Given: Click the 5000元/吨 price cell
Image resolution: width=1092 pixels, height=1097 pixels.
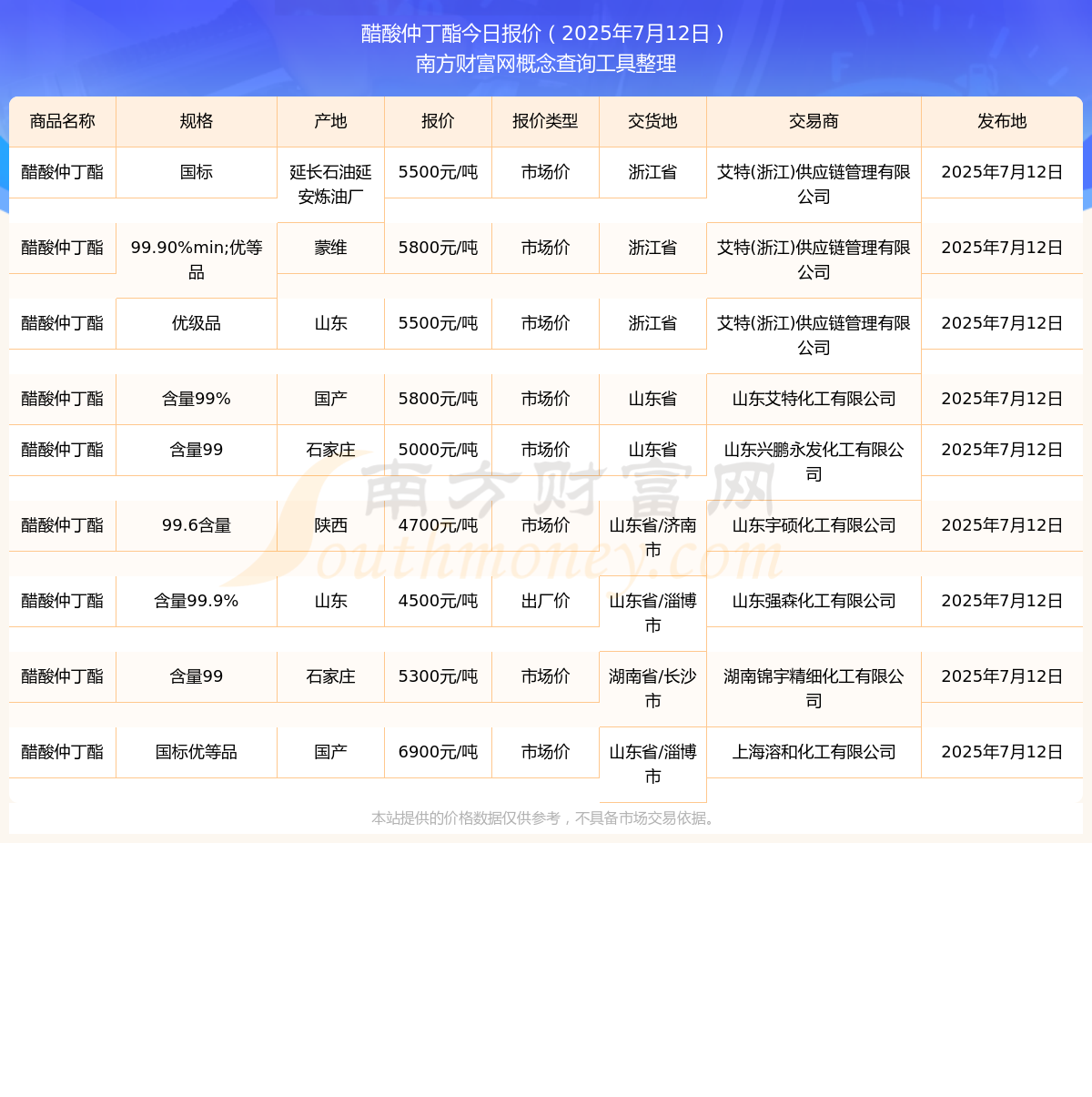Looking at the screenshot, I should [x=439, y=450].
